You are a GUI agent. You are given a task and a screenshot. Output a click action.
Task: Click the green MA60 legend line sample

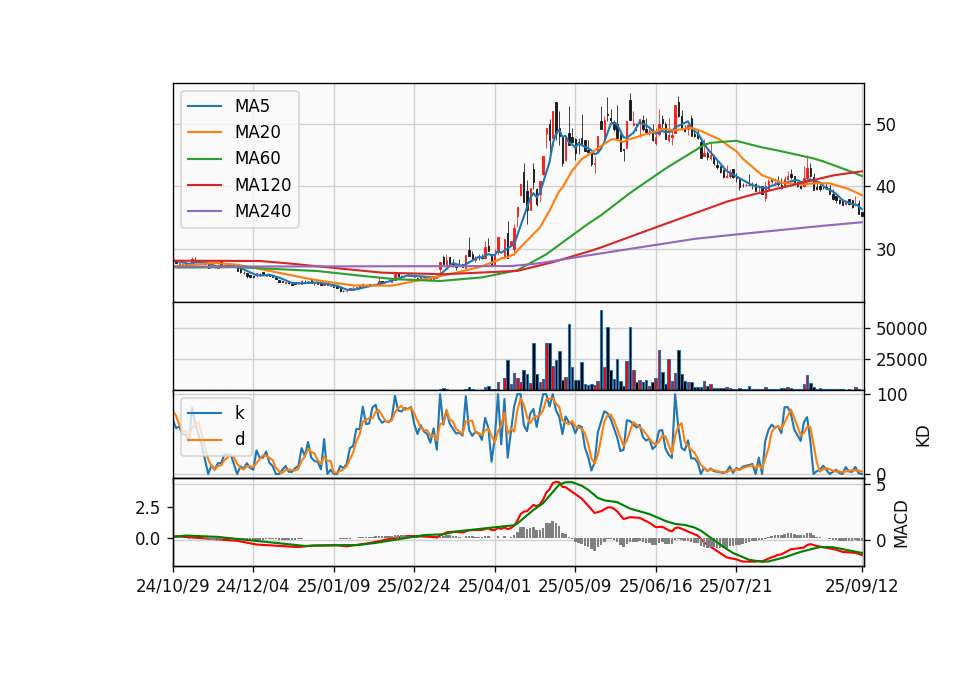point(205,159)
